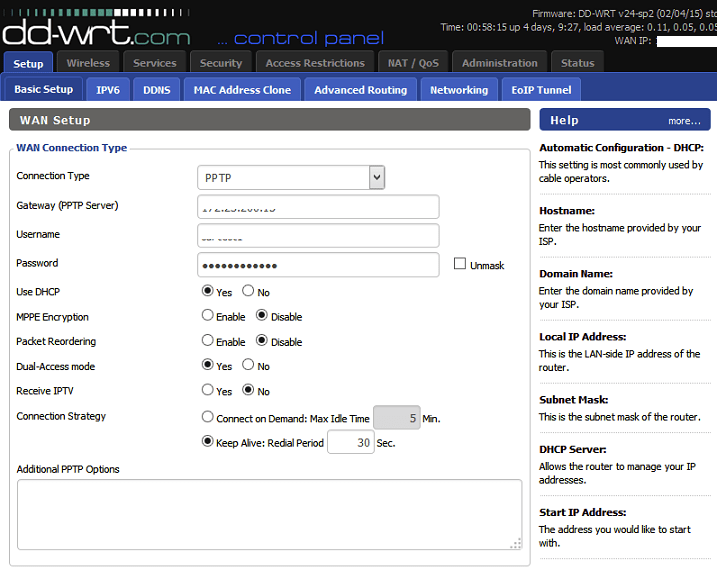The height and width of the screenshot is (570, 717).
Task: Switch to NAT / QoS tab
Action: tap(413, 63)
